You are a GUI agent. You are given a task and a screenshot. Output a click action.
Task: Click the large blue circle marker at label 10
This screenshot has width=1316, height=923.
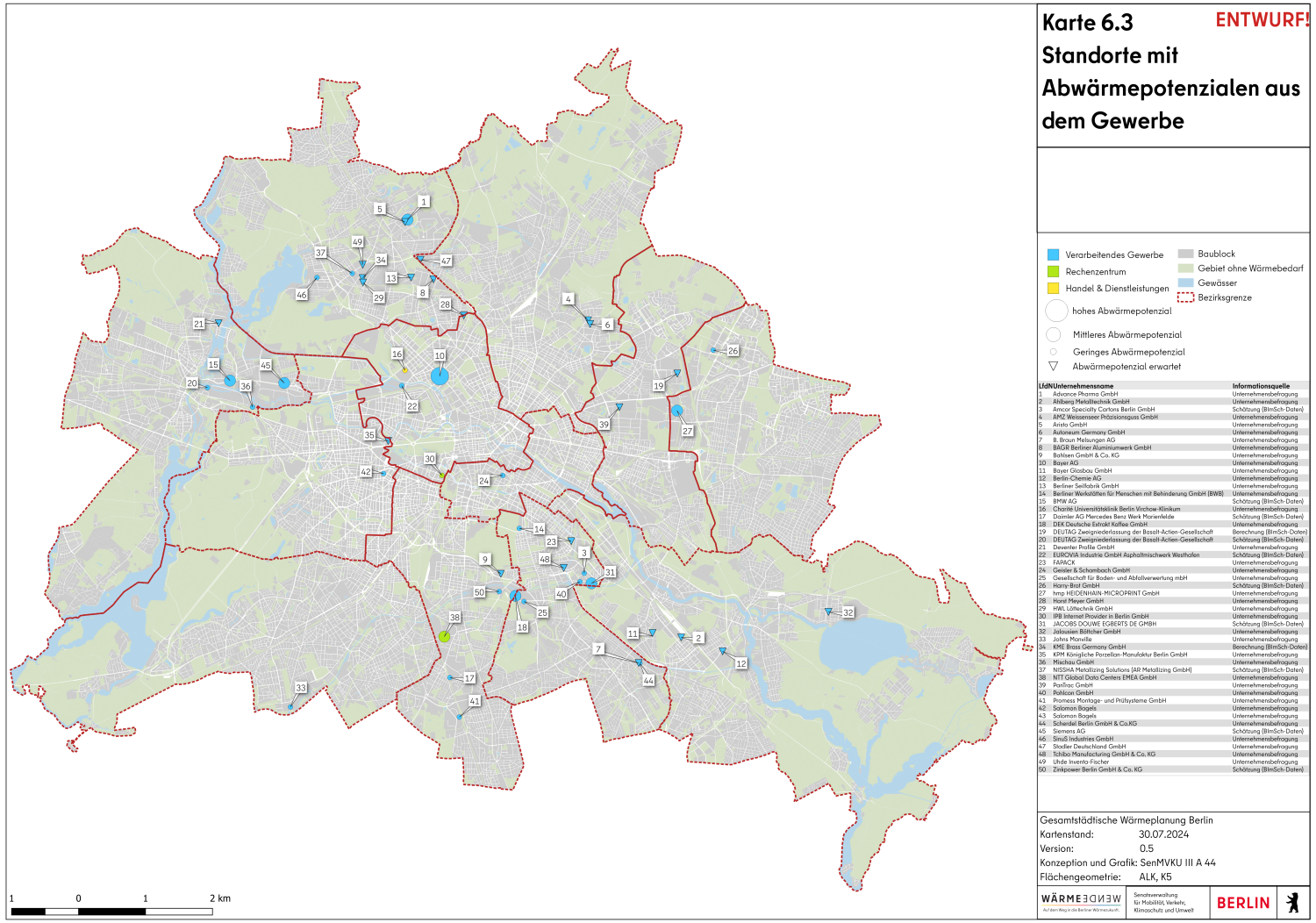point(440,376)
